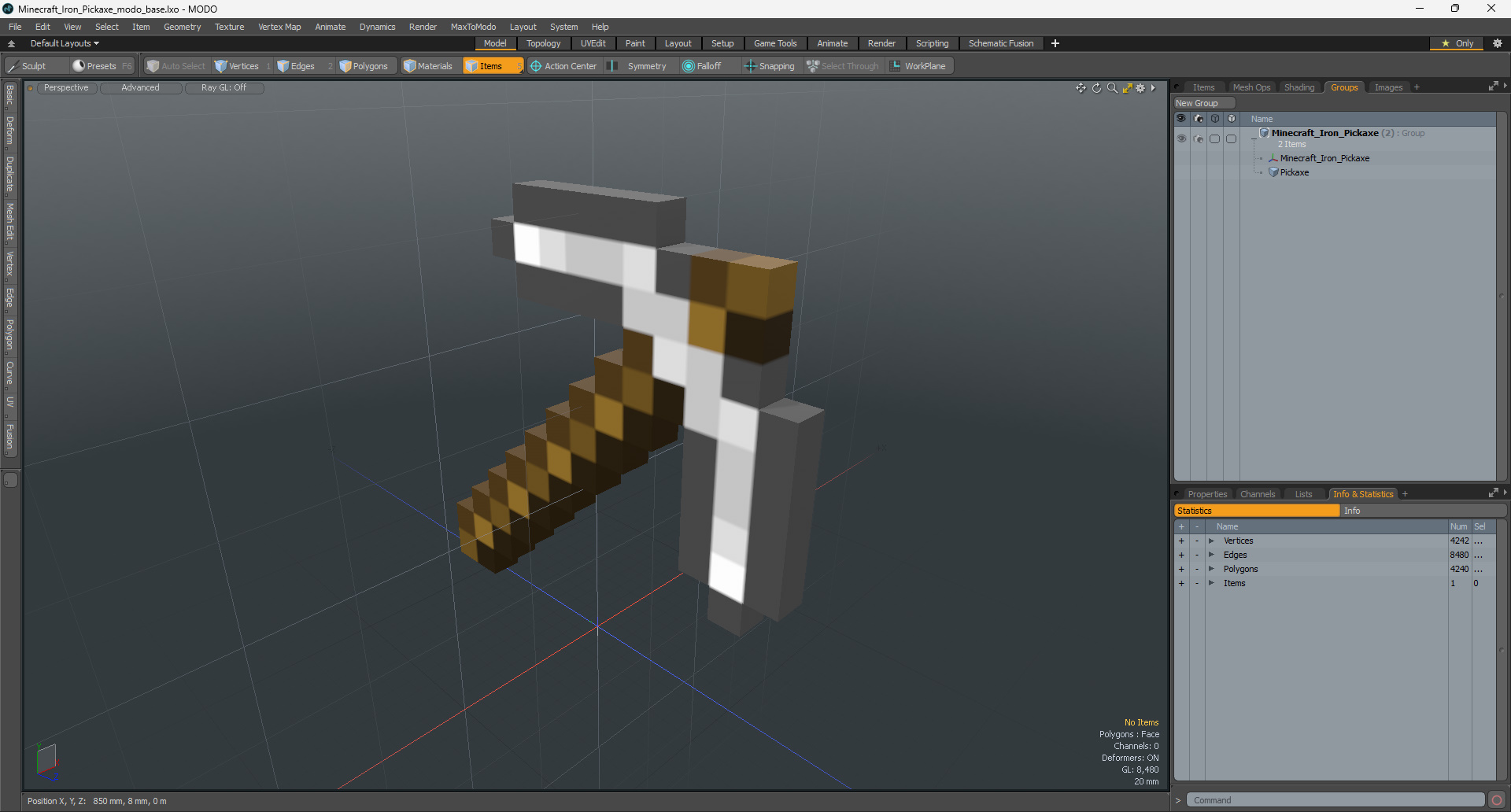Click Info section header
The height and width of the screenshot is (812, 1511).
point(1424,511)
